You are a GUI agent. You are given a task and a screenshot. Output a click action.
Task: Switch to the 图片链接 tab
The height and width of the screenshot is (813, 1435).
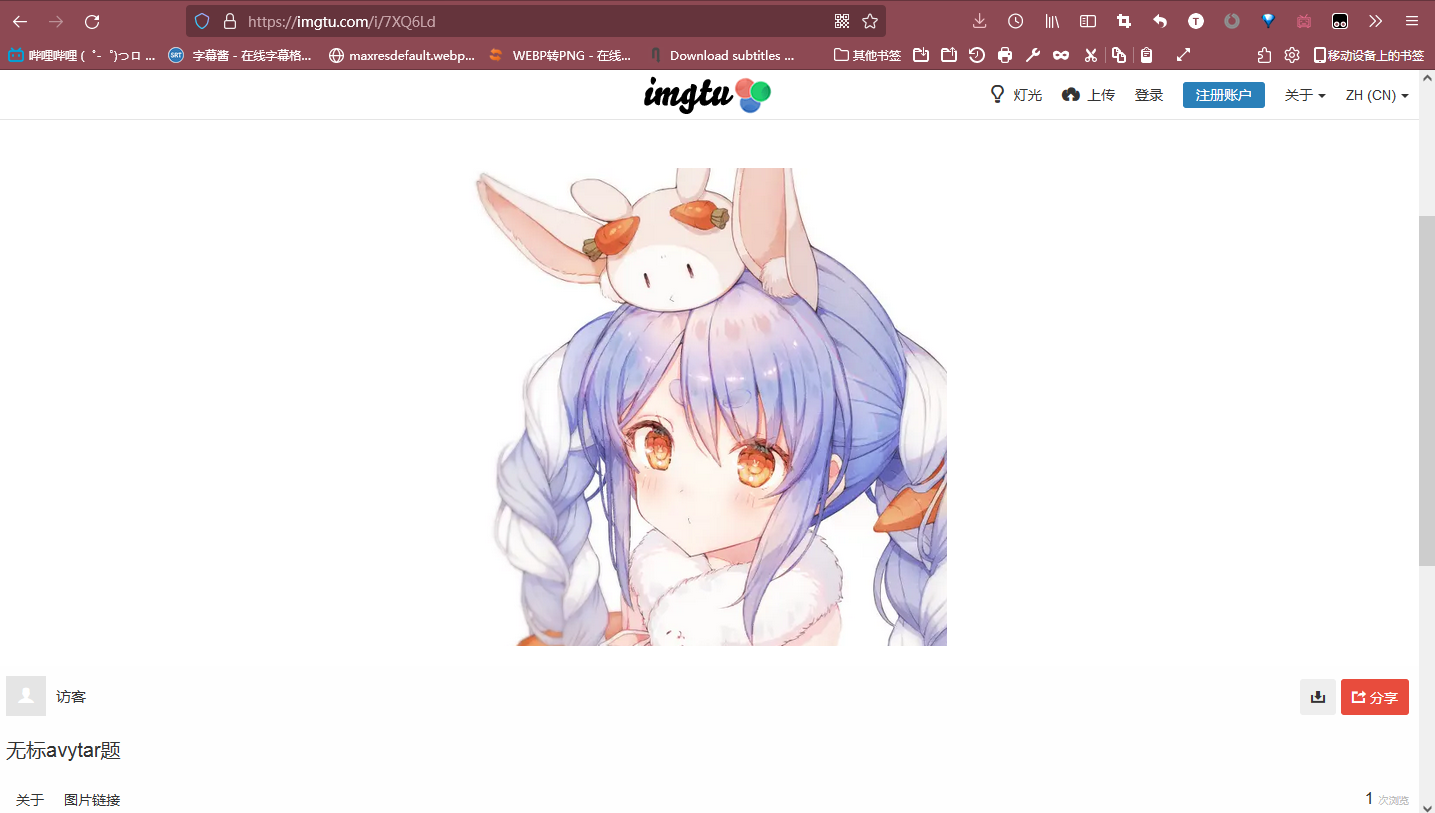92,800
